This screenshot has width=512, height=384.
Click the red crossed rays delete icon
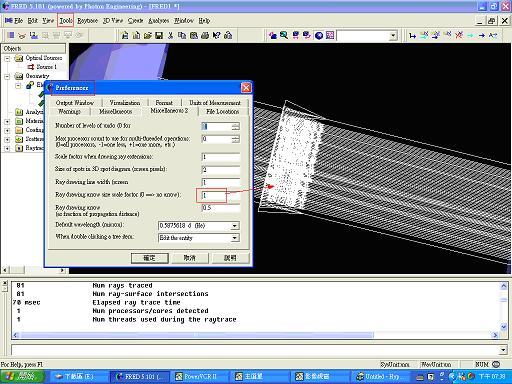click(459, 35)
